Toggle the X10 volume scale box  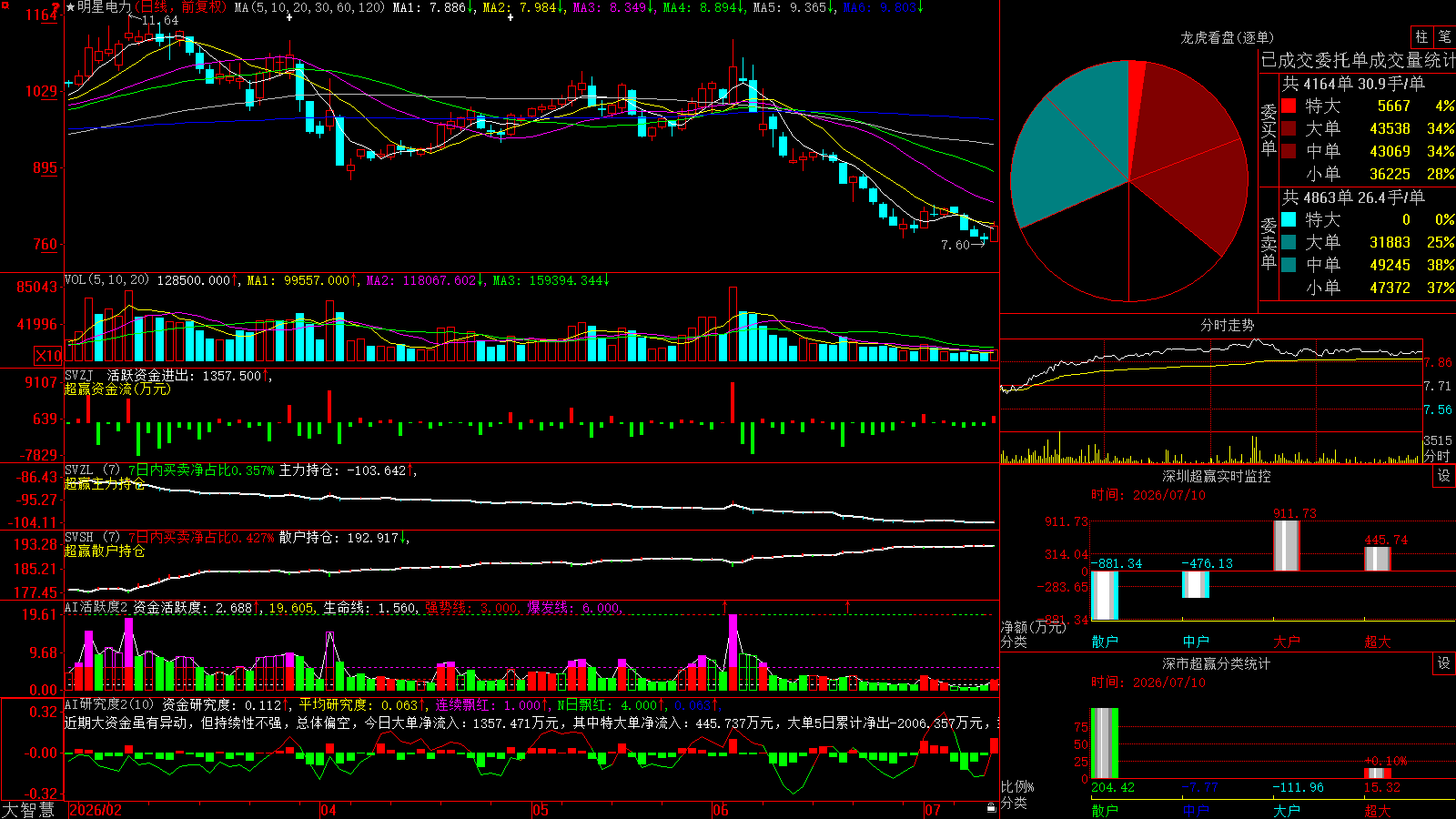[x=48, y=356]
